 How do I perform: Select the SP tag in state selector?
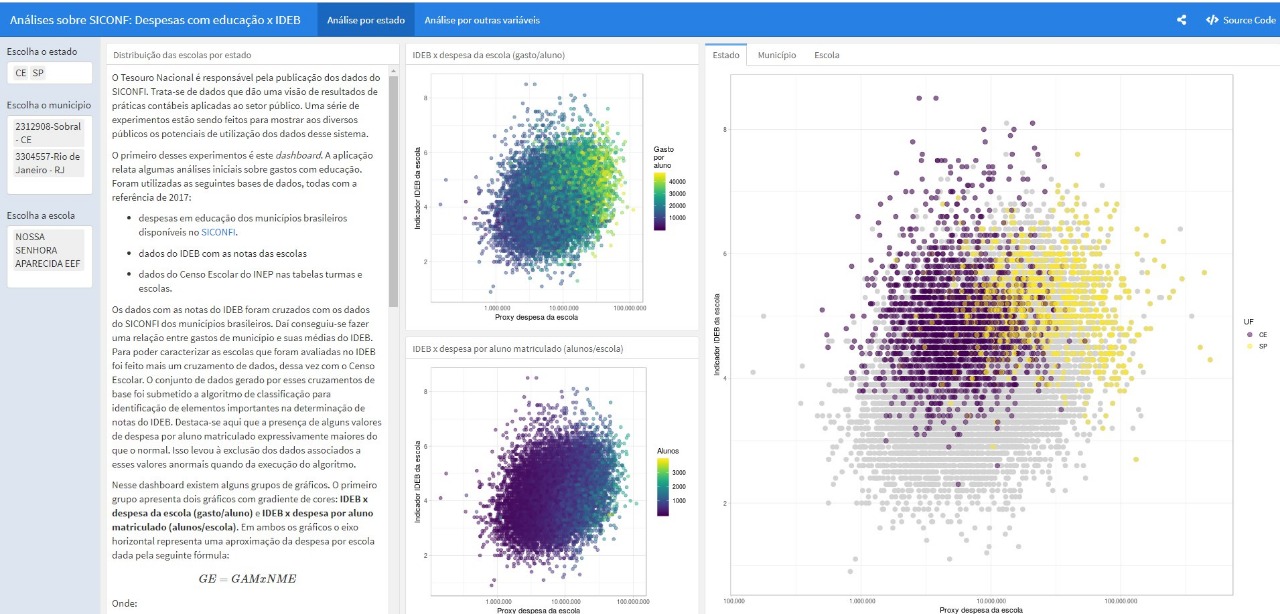(38, 73)
